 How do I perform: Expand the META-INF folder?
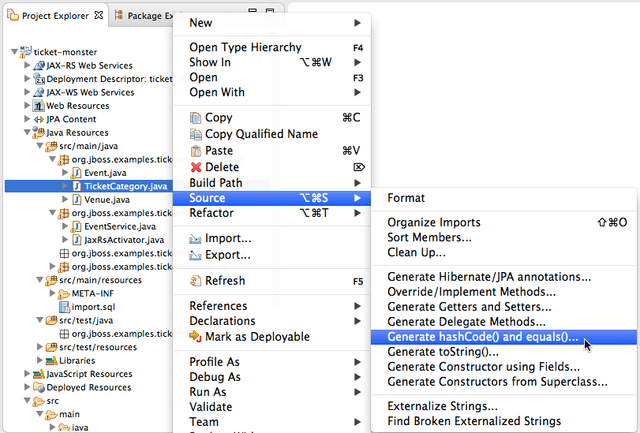[x=51, y=294]
